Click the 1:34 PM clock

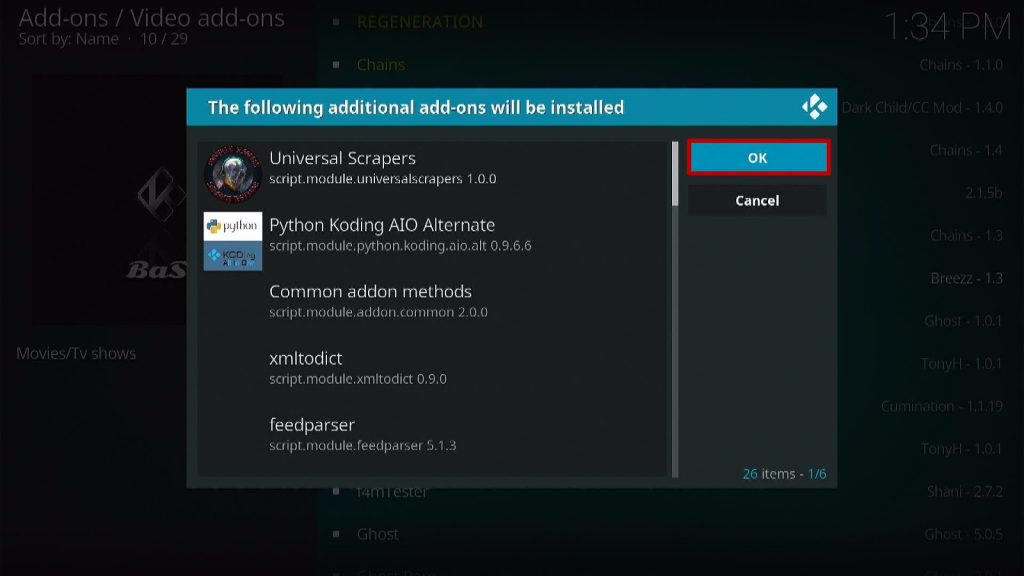click(x=947, y=27)
